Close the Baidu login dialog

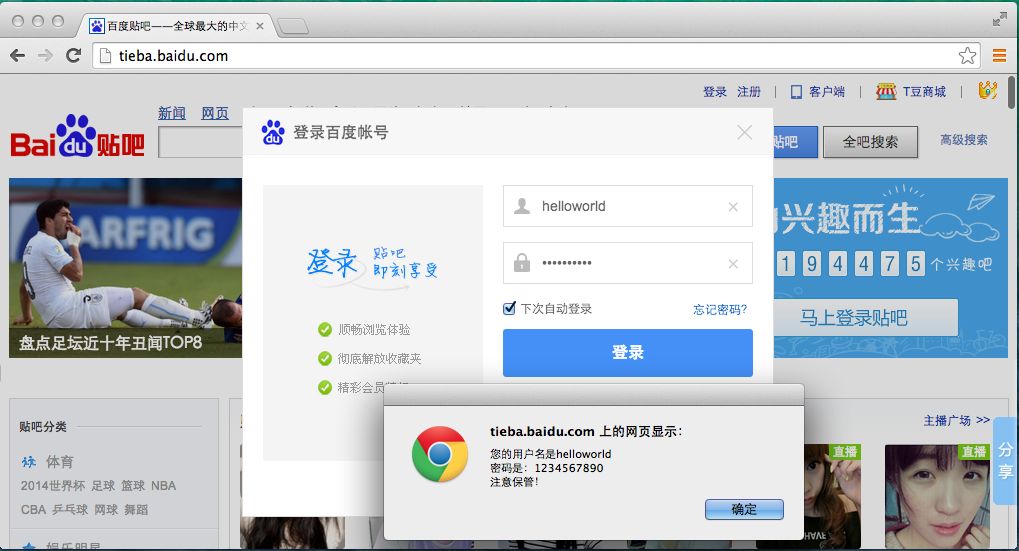pos(744,132)
